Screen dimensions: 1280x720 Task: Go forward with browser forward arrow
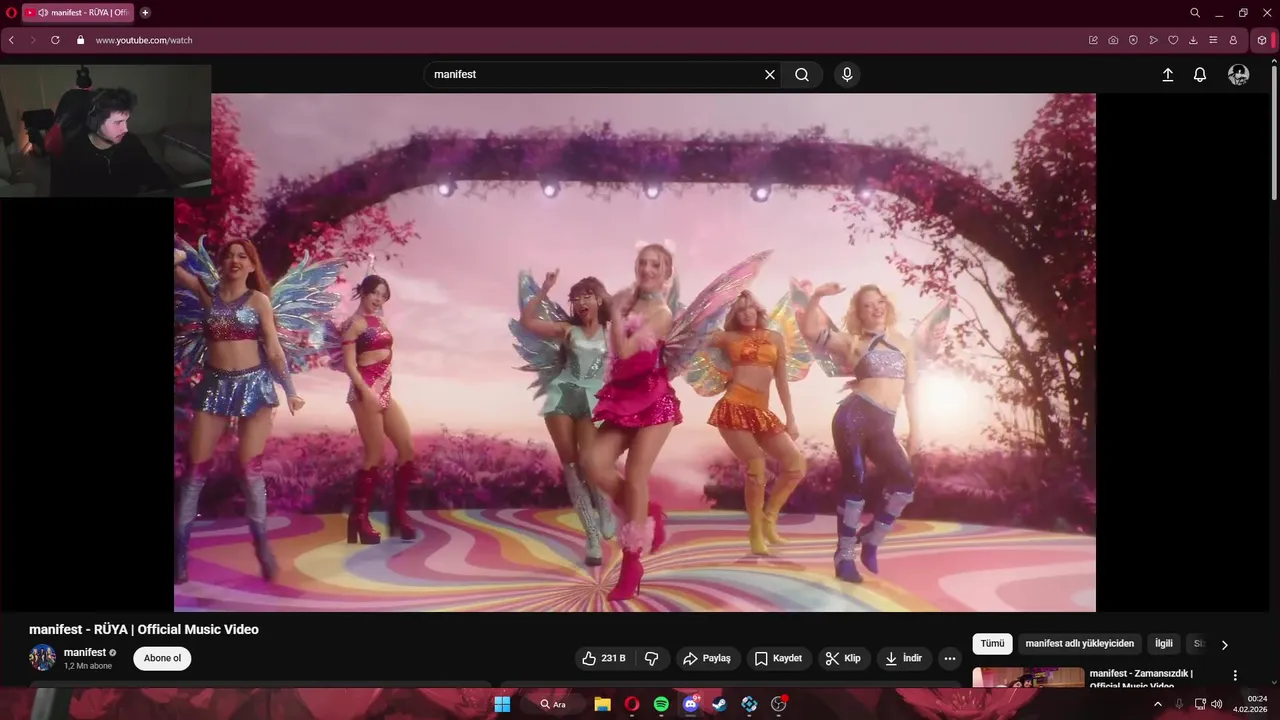pos(33,40)
